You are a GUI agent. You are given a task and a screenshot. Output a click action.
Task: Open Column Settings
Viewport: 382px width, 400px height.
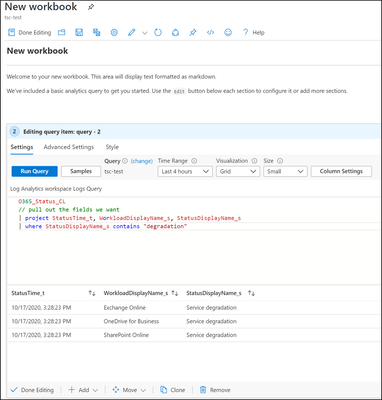point(341,171)
